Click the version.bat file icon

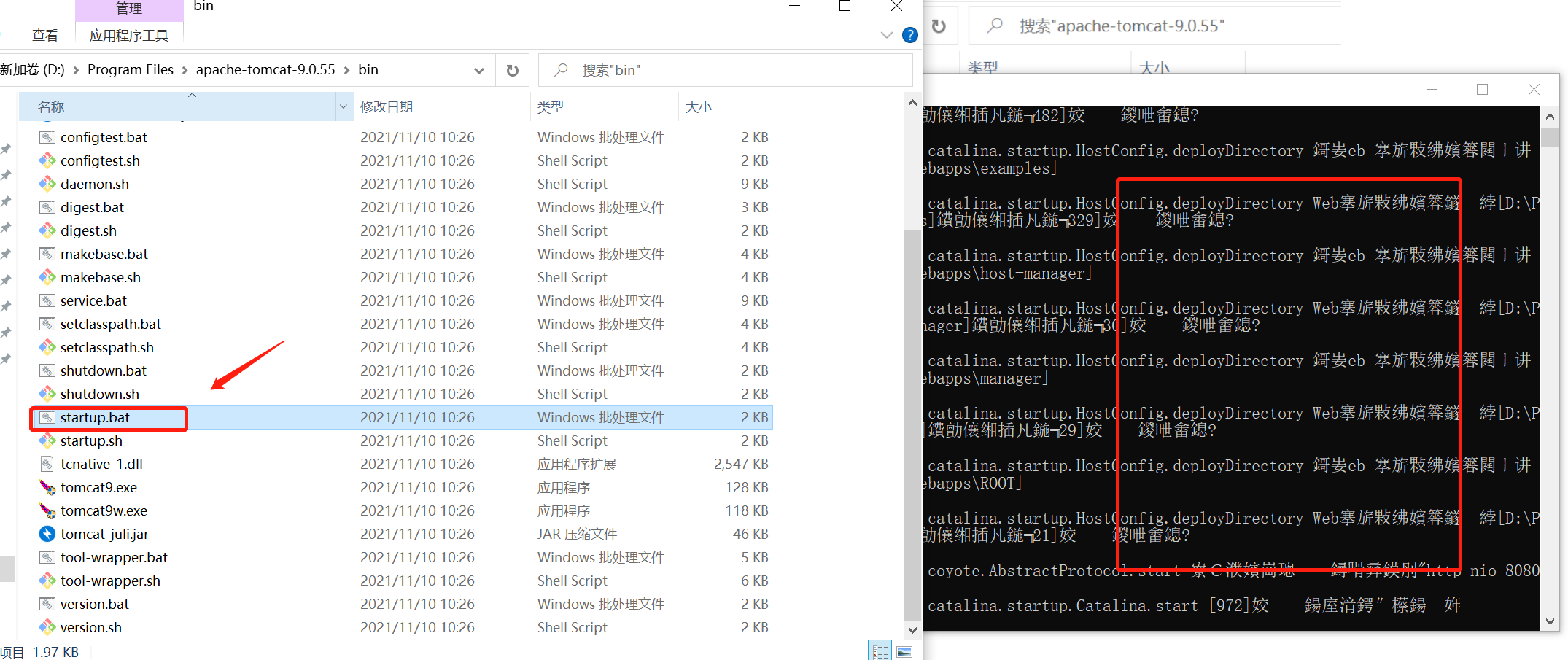tap(47, 604)
